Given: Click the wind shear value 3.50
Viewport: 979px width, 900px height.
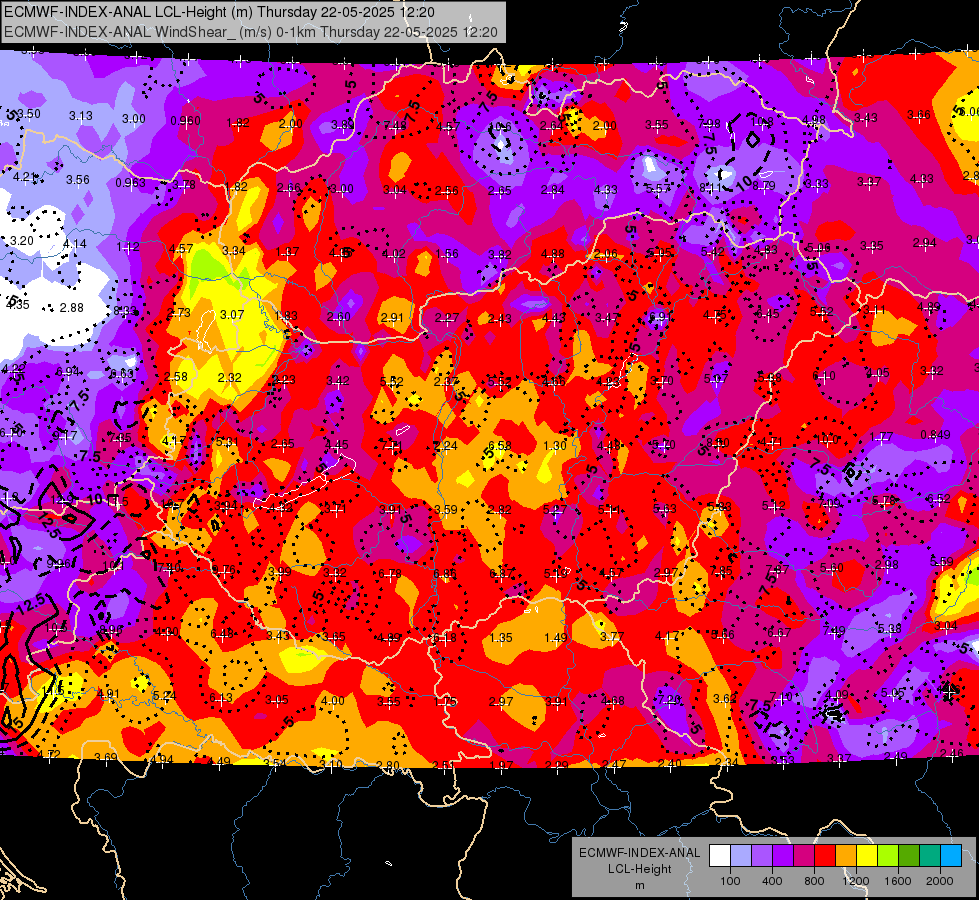Looking at the screenshot, I should click(29, 114).
